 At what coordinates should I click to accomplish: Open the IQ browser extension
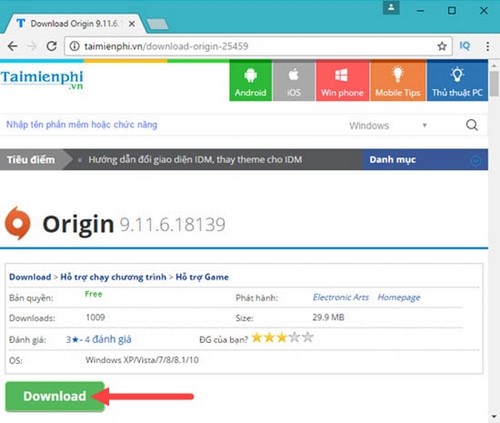pyautogui.click(x=465, y=46)
